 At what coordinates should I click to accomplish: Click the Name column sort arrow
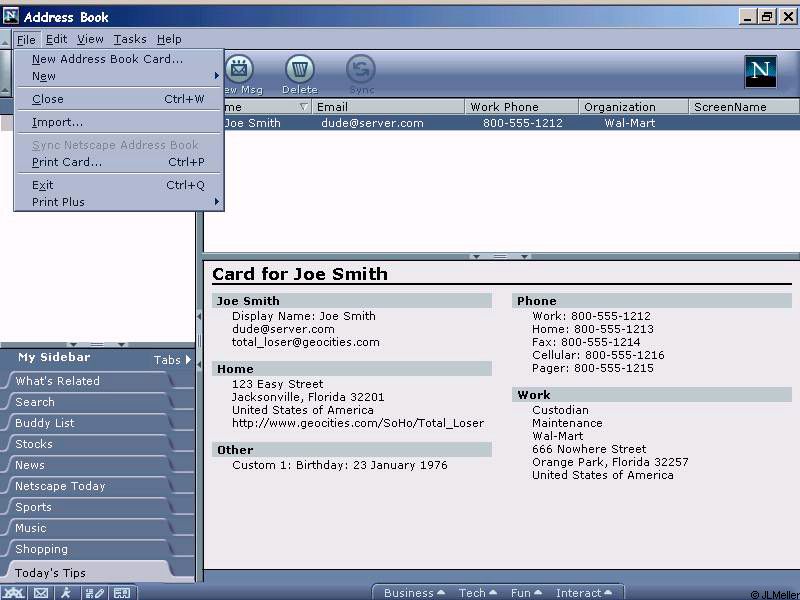pyautogui.click(x=303, y=107)
